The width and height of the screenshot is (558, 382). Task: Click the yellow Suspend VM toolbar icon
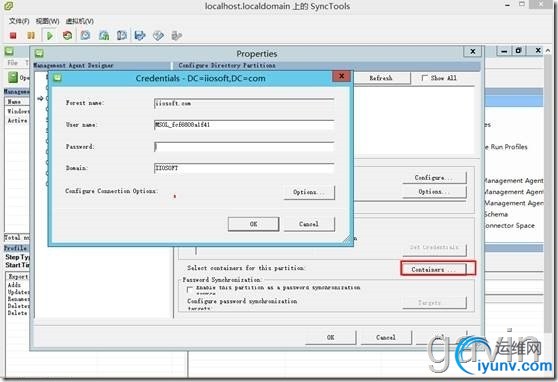31,35
